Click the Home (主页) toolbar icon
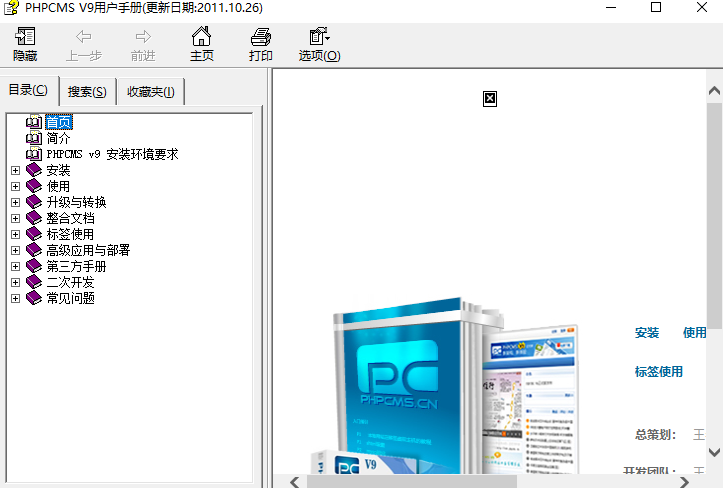Screen dimensions: 723x488 202,44
